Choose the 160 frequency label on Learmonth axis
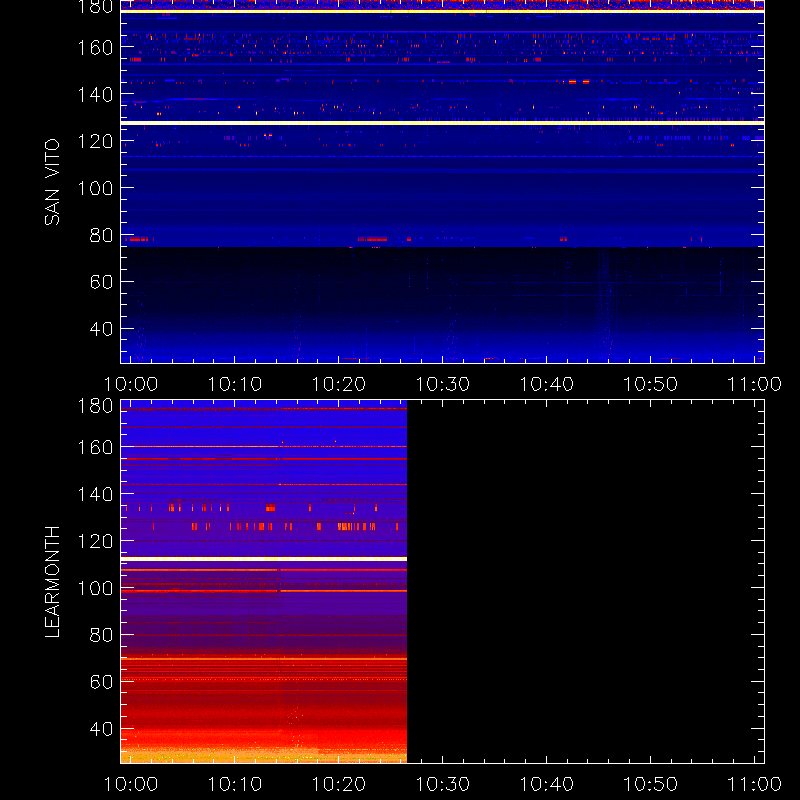800x800 pixels. point(95,447)
